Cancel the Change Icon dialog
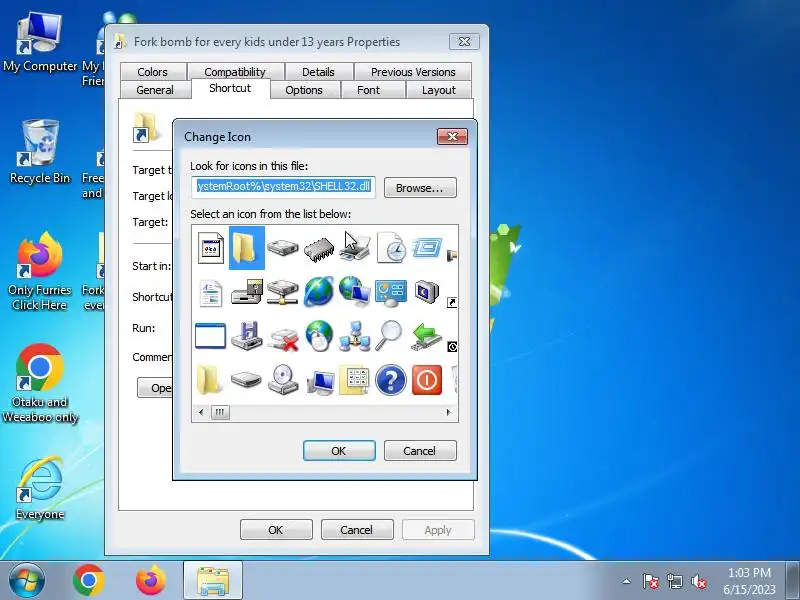This screenshot has width=800, height=600. coord(420,451)
